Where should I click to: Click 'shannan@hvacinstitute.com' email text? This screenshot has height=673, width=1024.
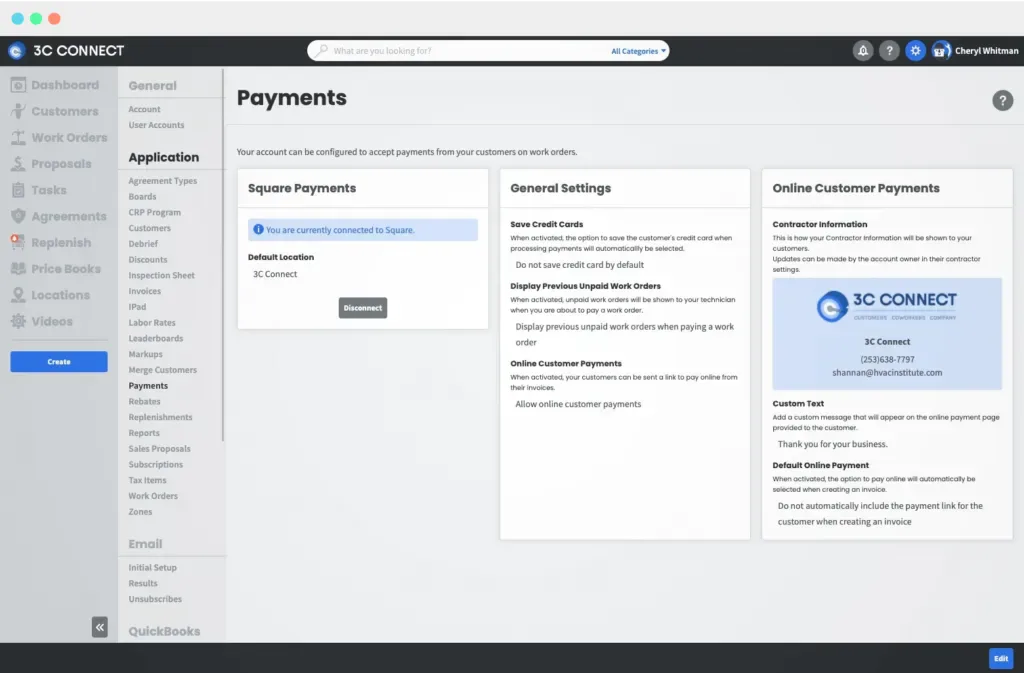click(x=887, y=373)
